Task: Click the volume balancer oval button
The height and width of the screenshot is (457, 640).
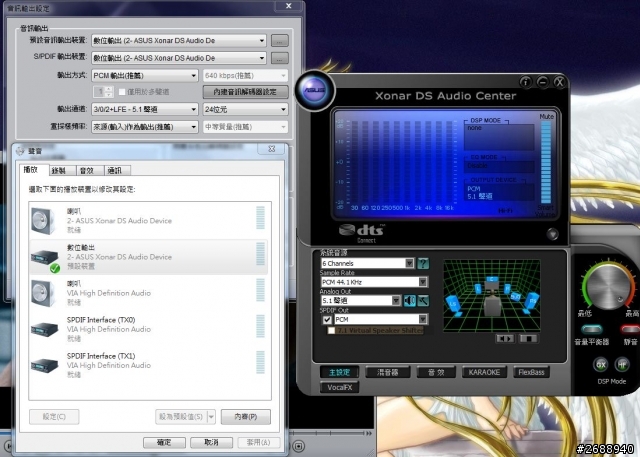Action: tap(592, 329)
